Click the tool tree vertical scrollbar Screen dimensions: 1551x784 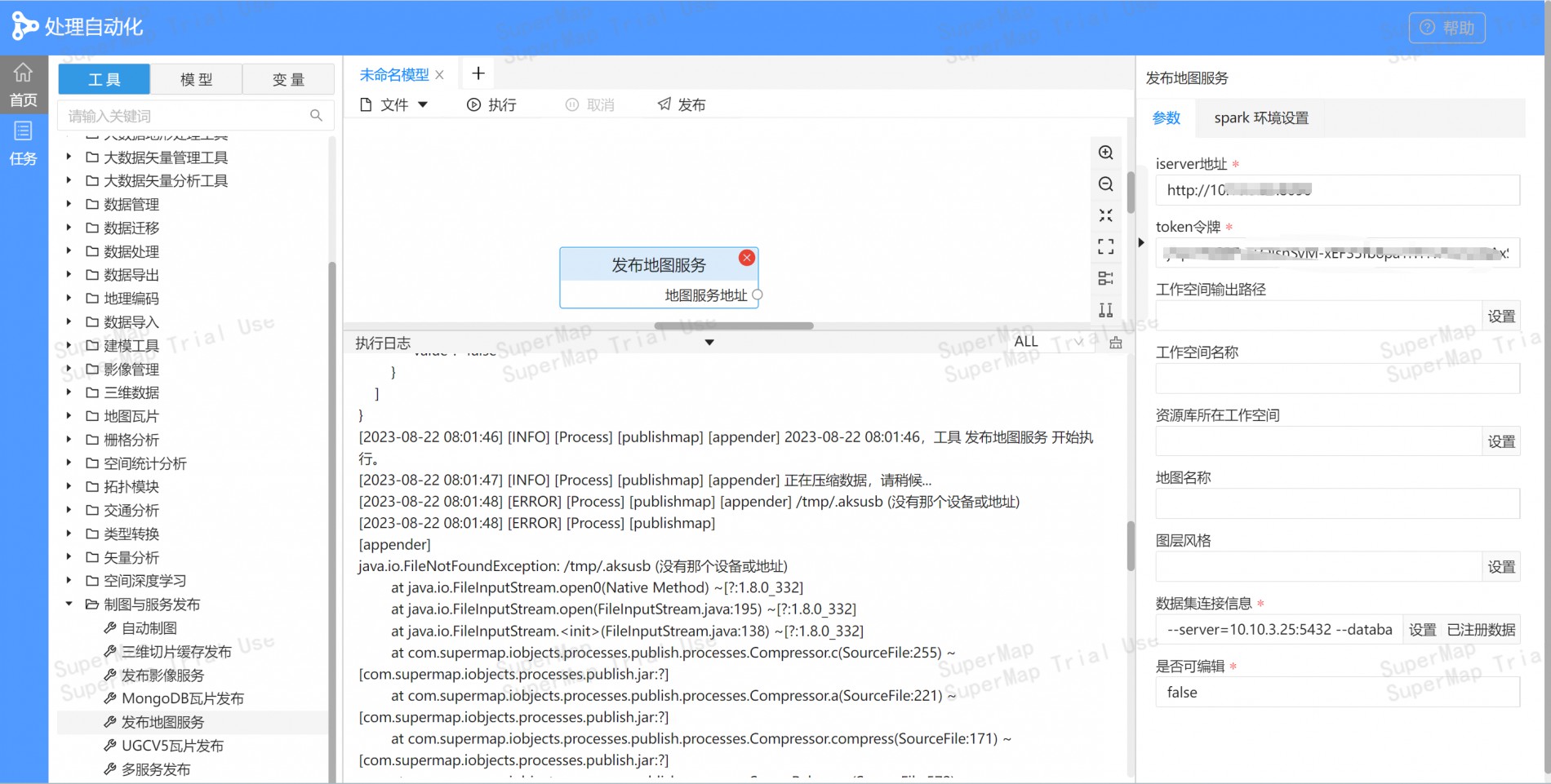coord(331,522)
